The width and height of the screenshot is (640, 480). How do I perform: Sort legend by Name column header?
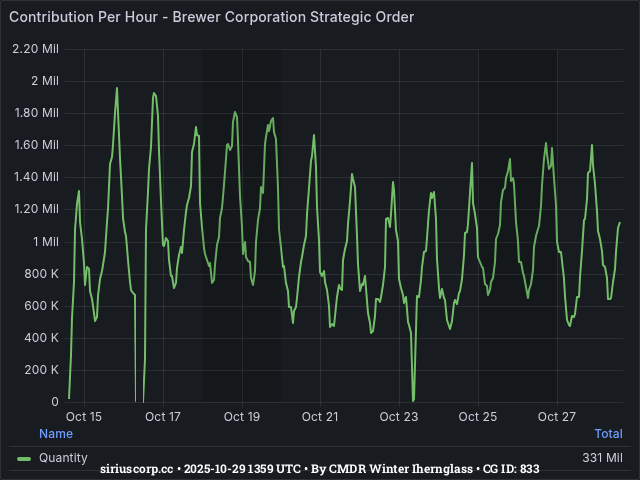[x=56, y=433]
